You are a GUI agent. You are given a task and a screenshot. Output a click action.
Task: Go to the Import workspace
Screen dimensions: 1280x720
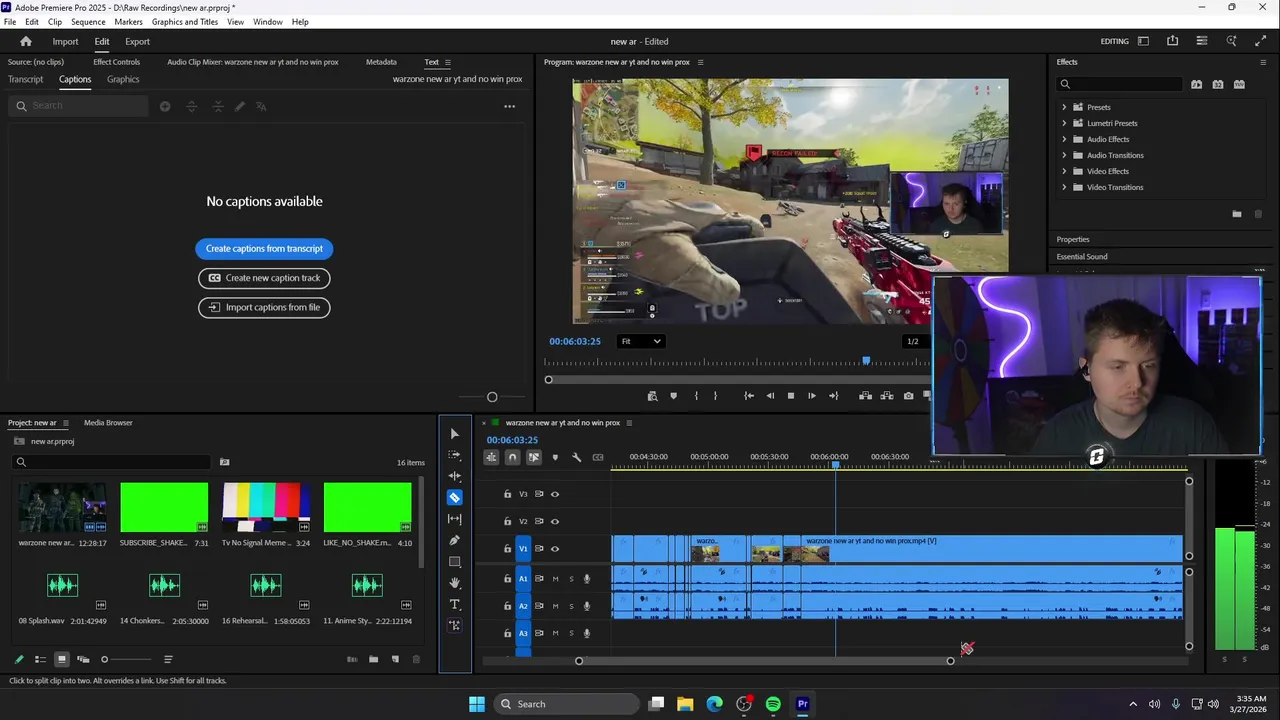tap(65, 41)
